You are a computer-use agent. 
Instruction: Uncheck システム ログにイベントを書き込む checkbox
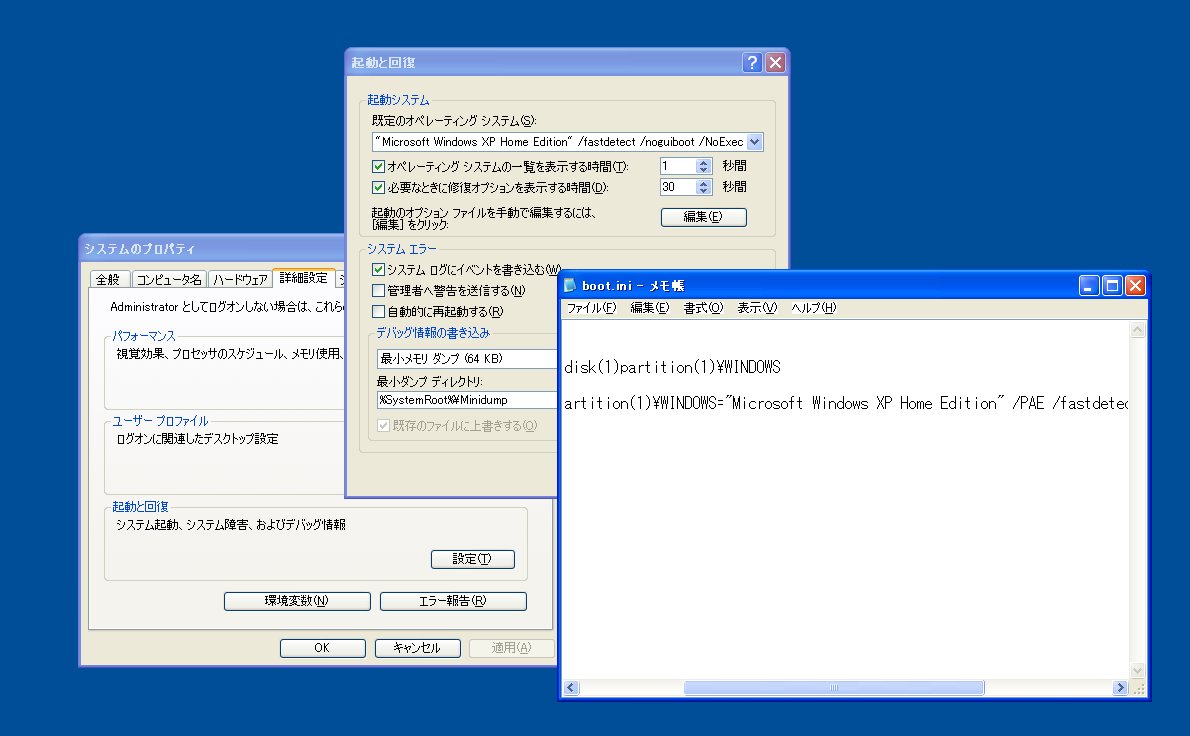point(378,269)
